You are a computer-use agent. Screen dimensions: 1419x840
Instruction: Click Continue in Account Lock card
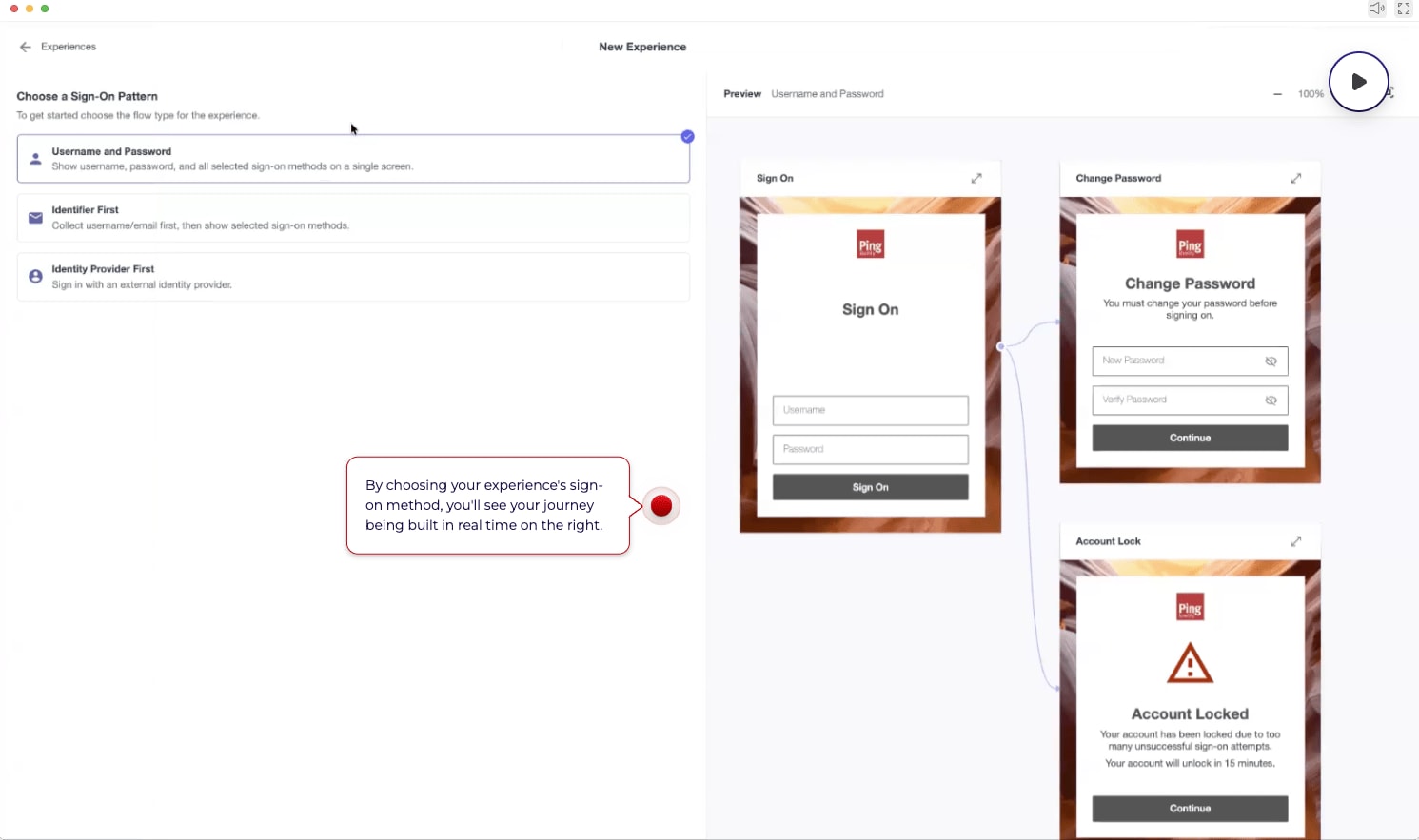click(1191, 809)
